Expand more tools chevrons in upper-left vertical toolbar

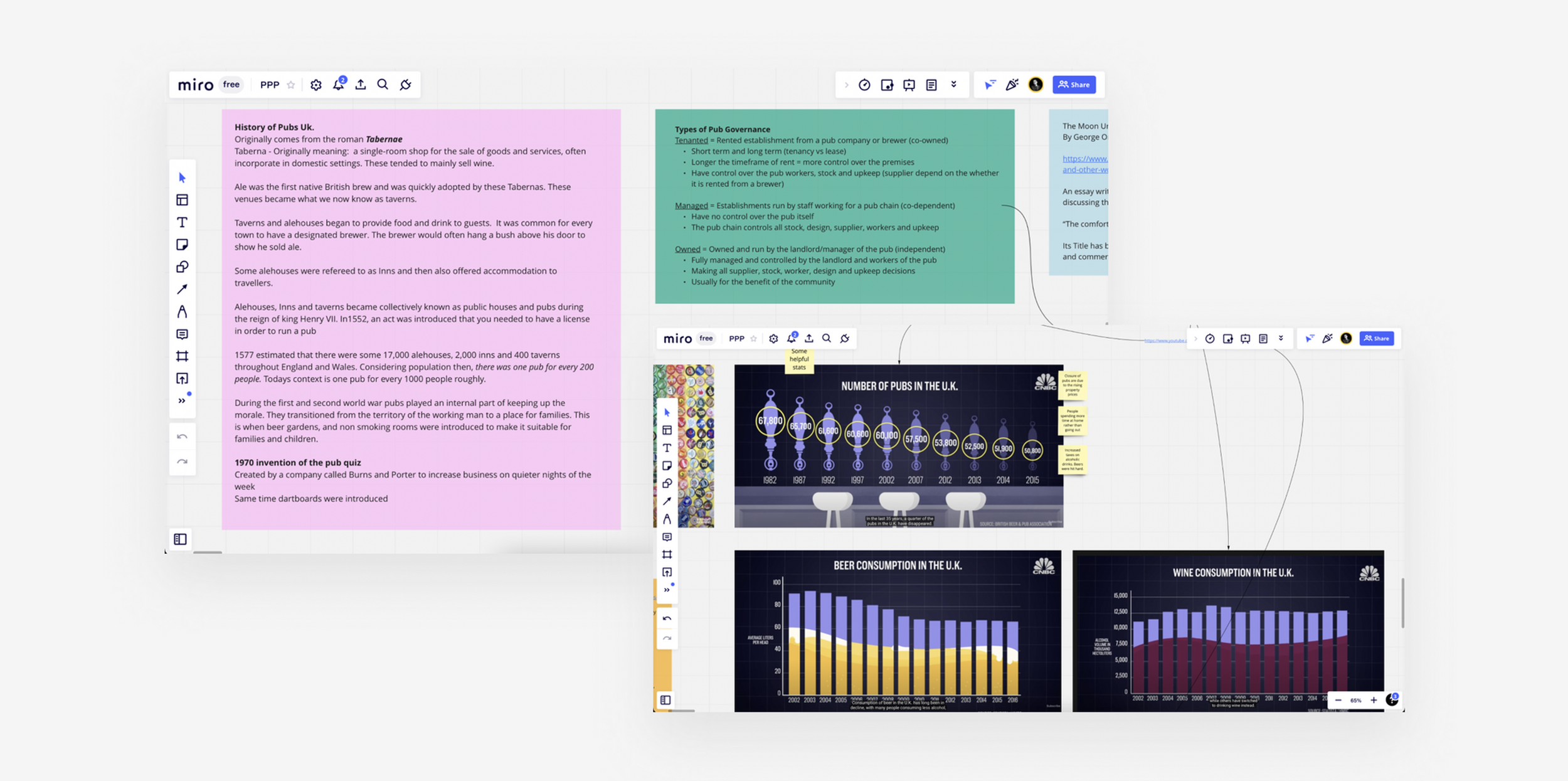(x=182, y=401)
